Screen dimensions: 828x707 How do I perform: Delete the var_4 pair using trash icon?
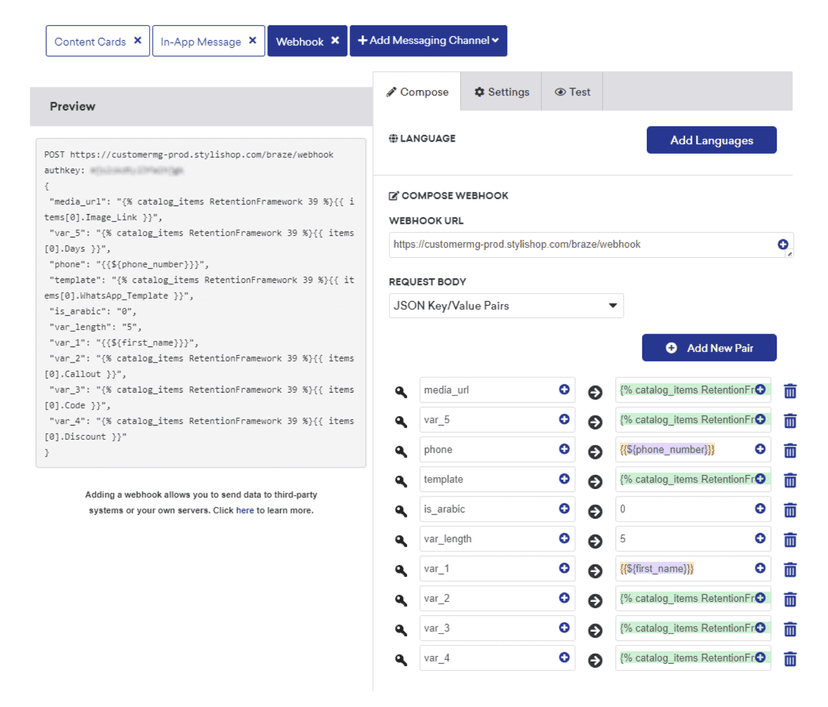point(789,658)
